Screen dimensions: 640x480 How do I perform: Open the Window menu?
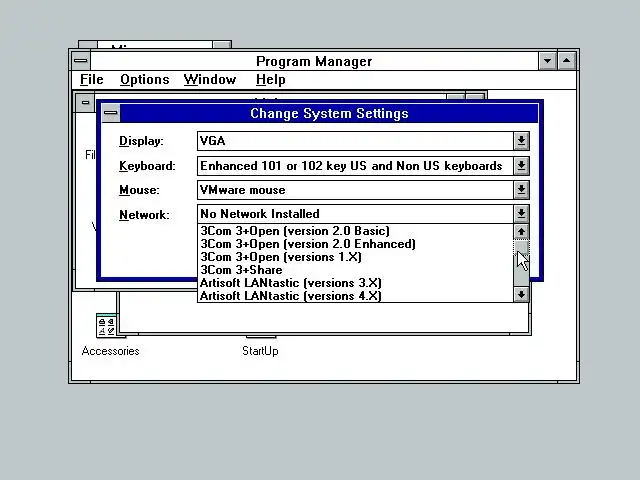click(x=210, y=80)
